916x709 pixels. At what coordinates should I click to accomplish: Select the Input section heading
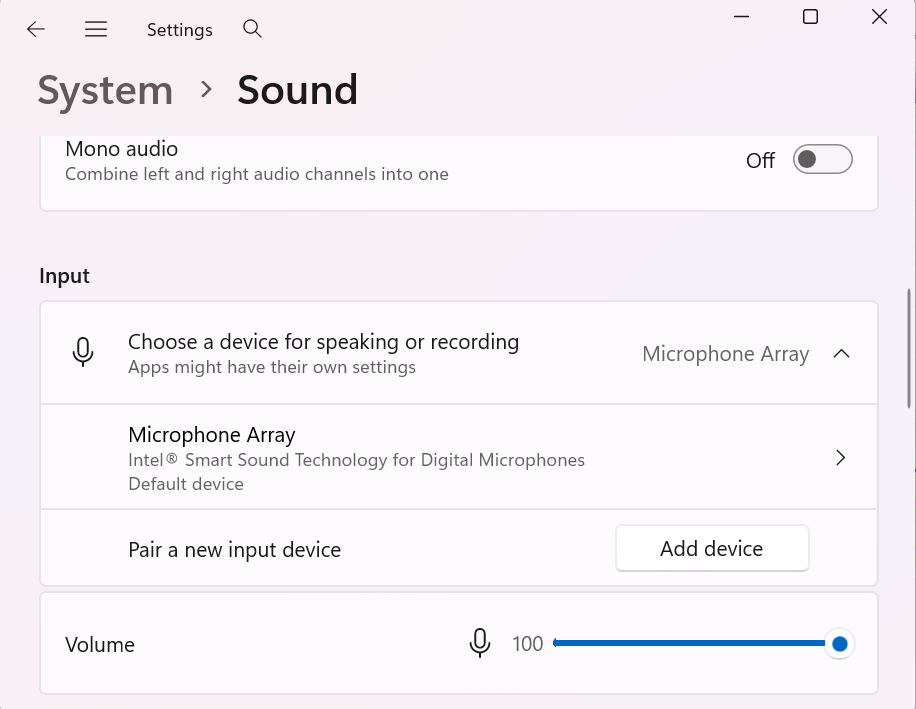[64, 276]
